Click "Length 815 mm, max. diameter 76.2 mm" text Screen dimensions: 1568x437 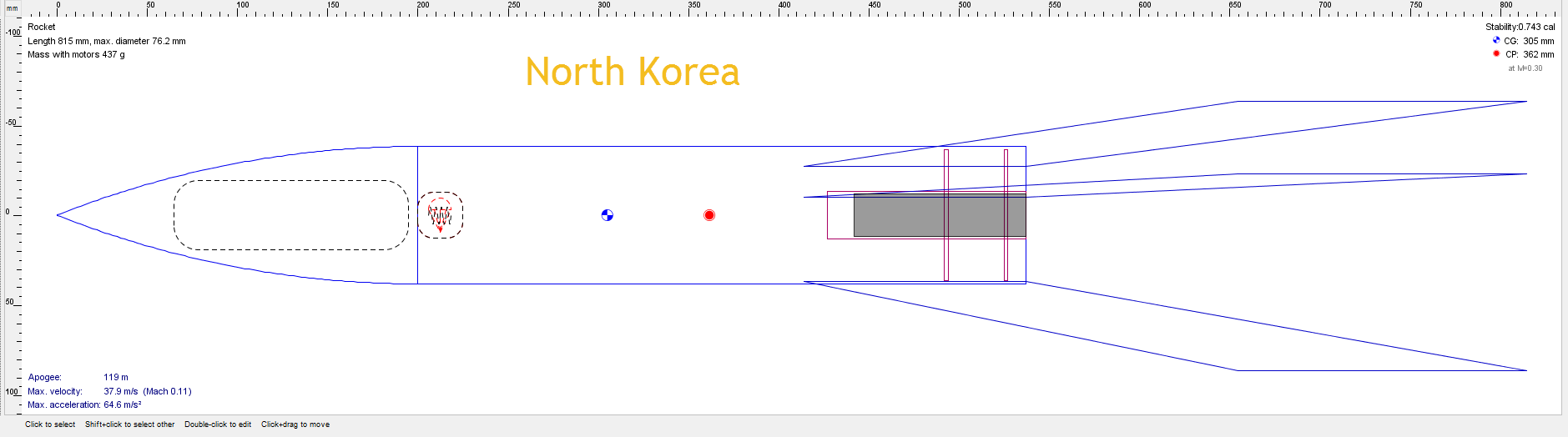pyautogui.click(x=107, y=41)
